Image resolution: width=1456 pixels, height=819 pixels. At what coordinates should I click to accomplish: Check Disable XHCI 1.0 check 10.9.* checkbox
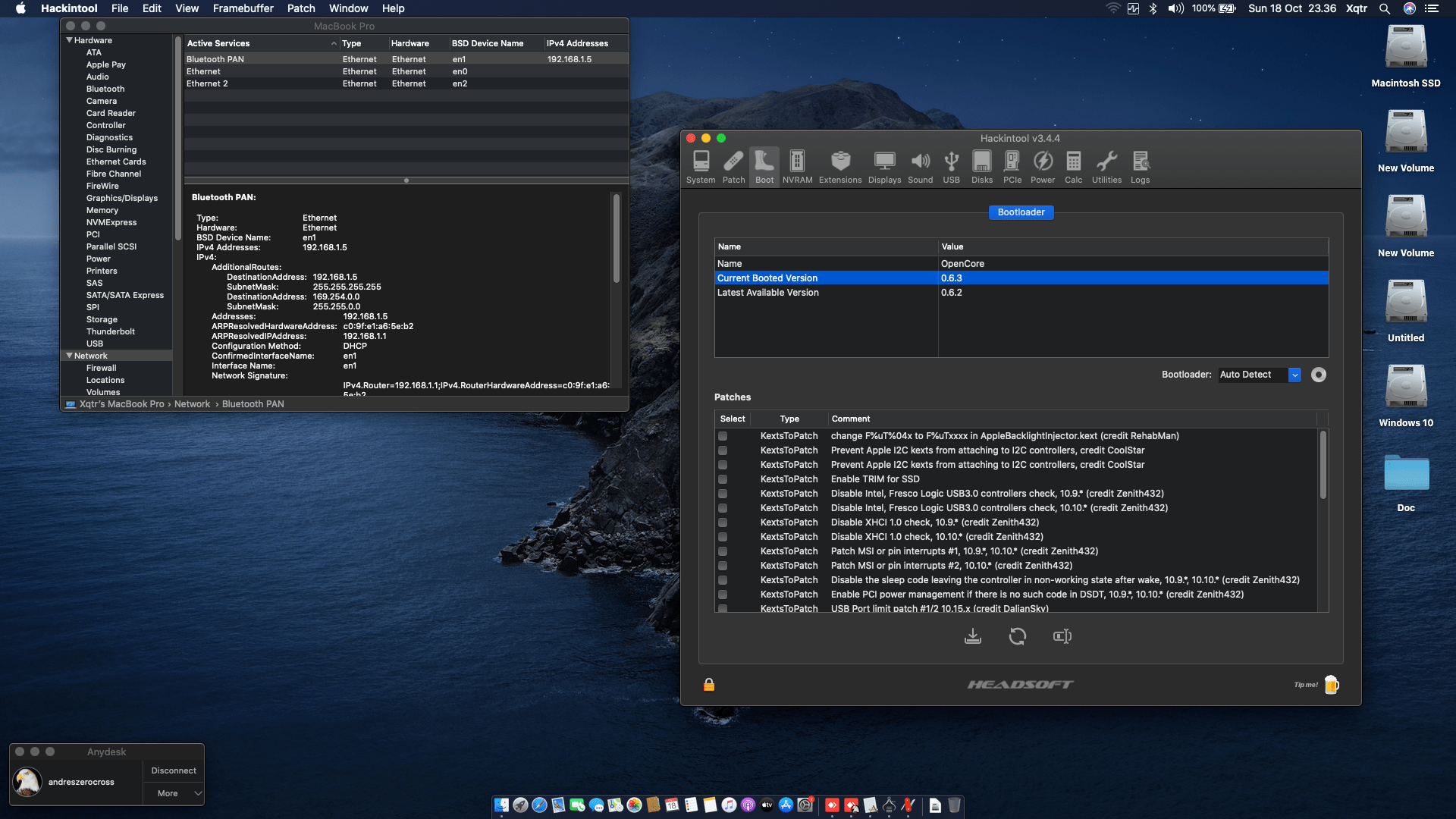coord(723,522)
